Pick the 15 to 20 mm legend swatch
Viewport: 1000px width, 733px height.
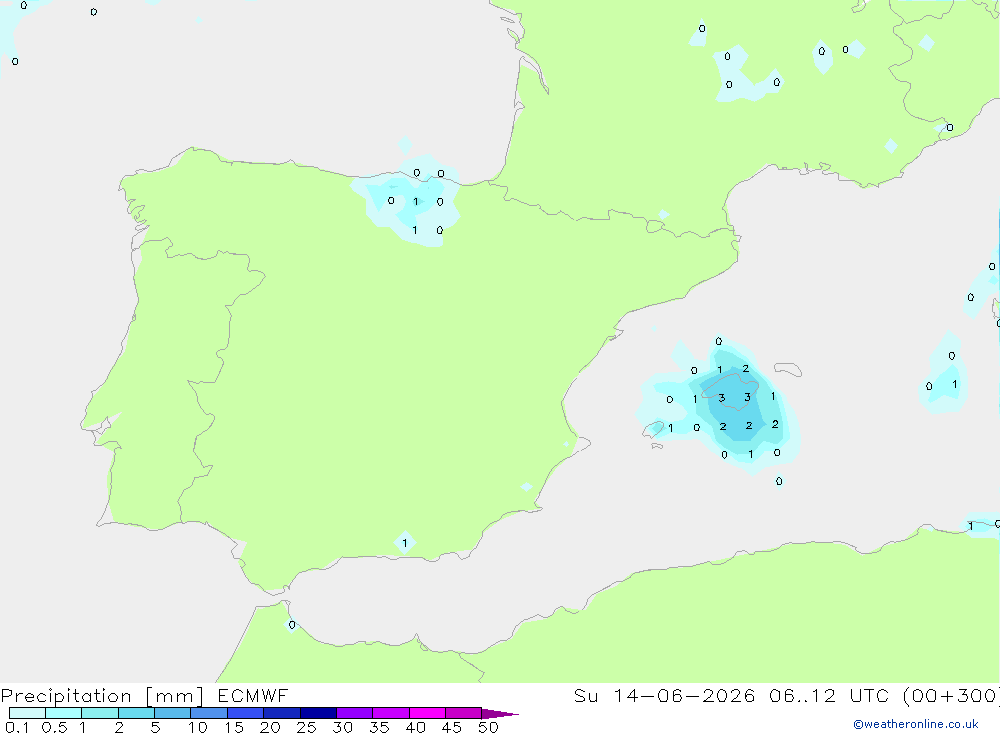coord(246,713)
